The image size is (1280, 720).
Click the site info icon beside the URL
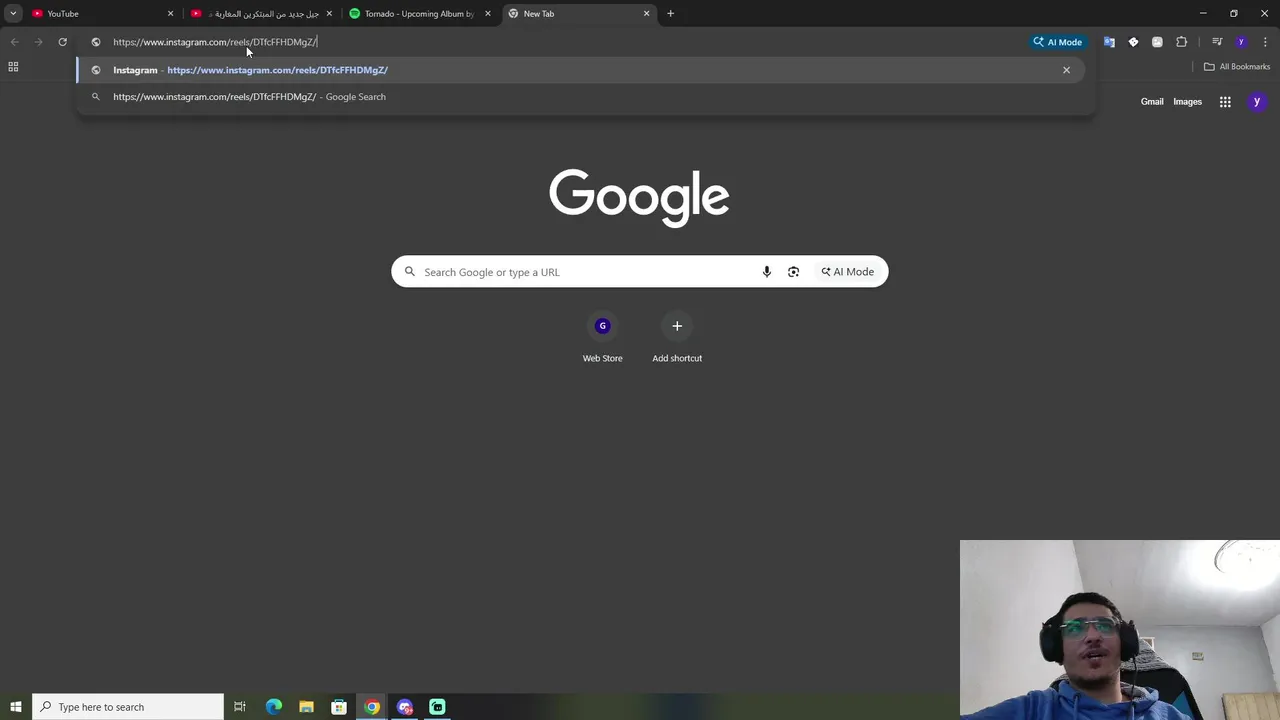tap(96, 42)
